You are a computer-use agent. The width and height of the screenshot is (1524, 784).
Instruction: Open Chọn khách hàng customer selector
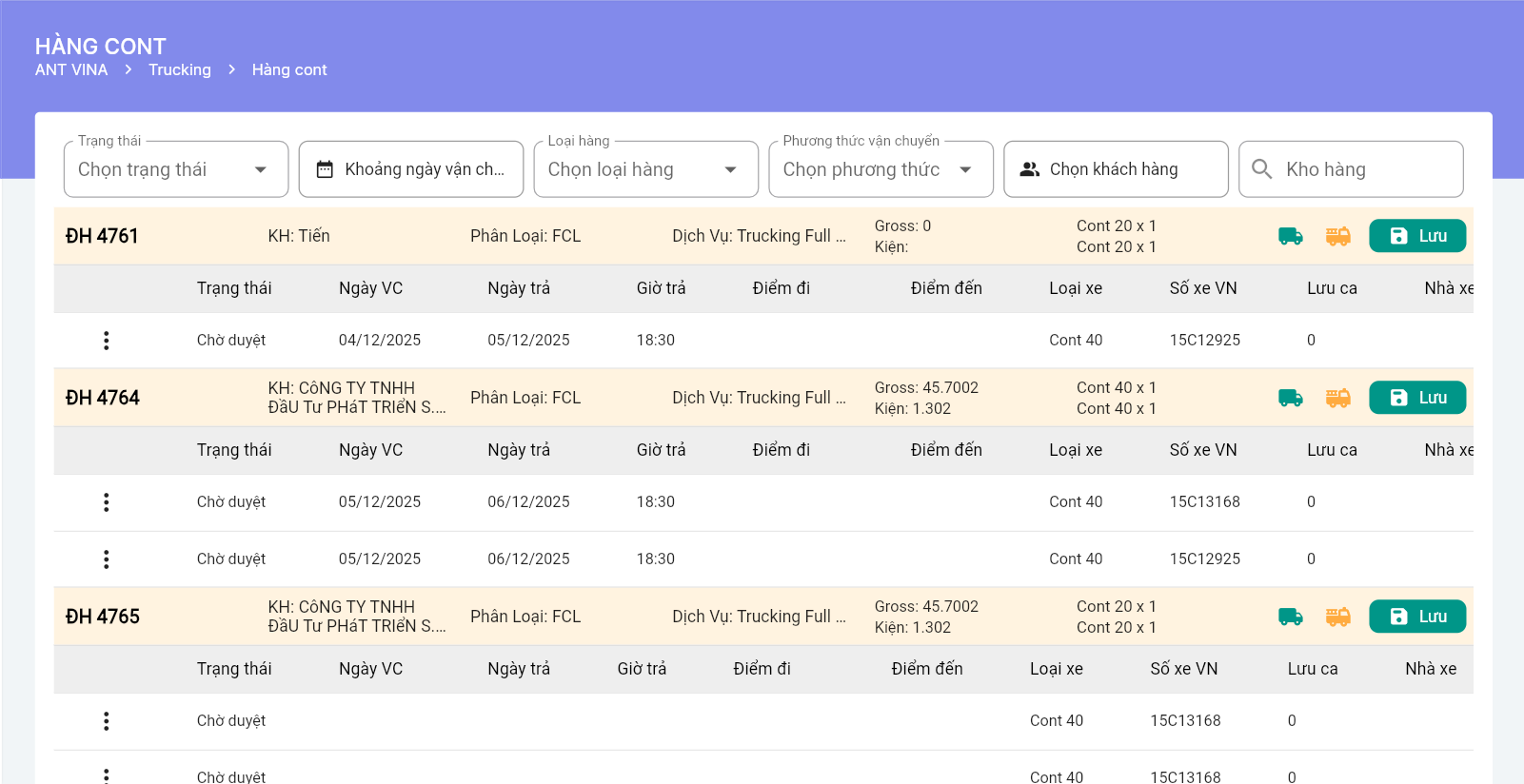point(1115,169)
